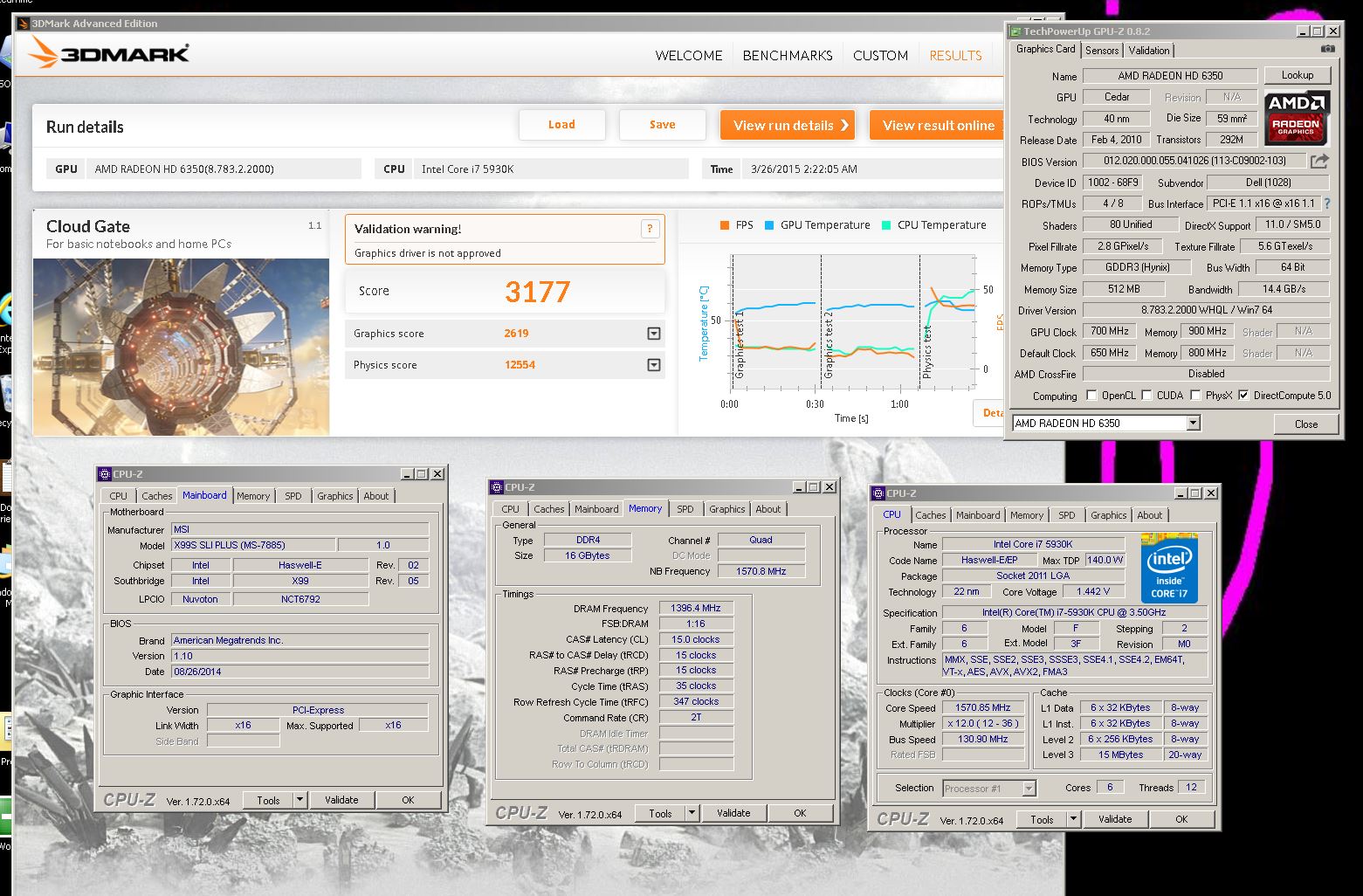Image resolution: width=1363 pixels, height=896 pixels.
Task: Click the DRAM Frequency value 1396.4 MHz
Action: 696,609
